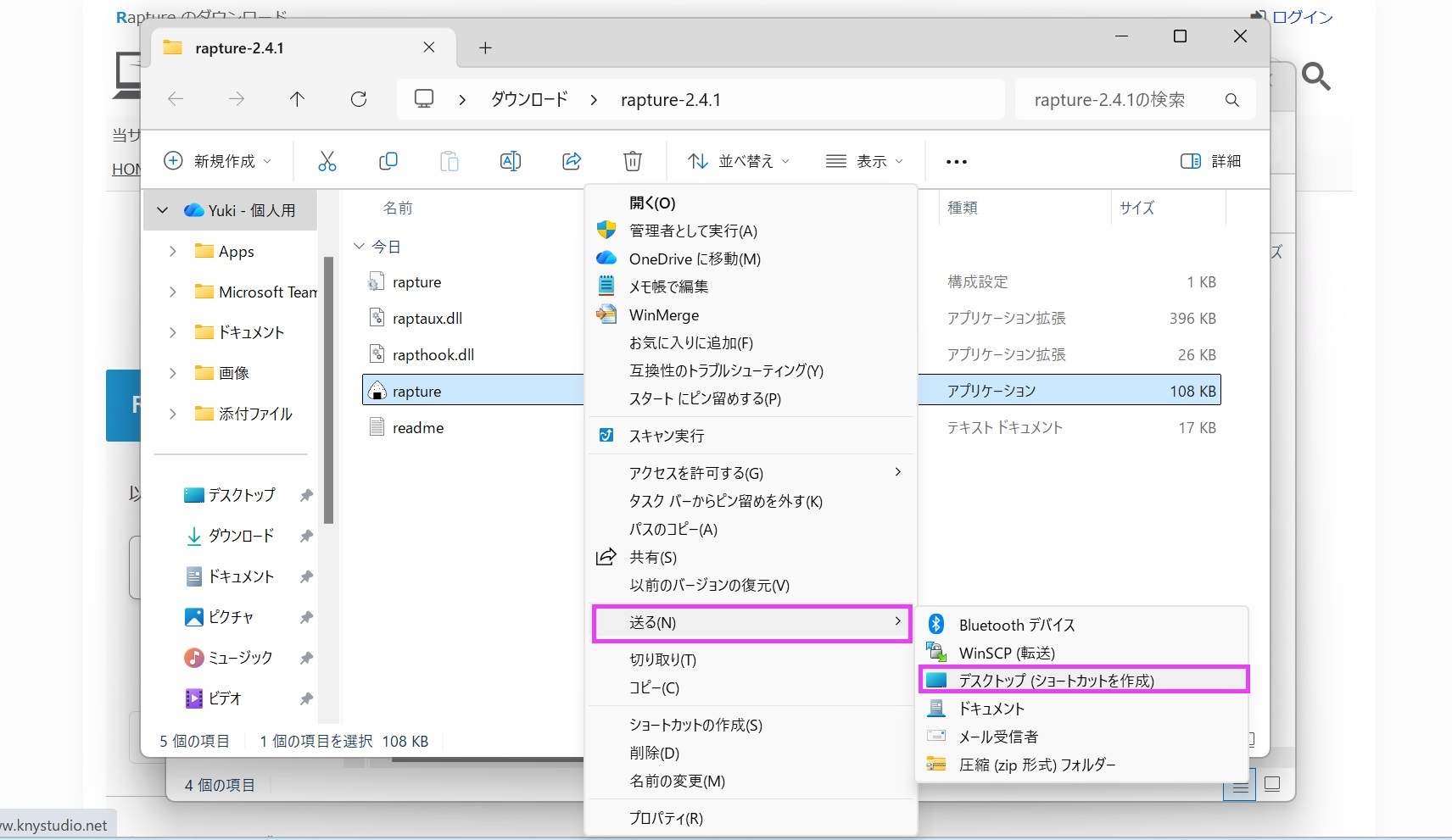Refresh the folder view
The image size is (1452, 840).
(x=359, y=99)
